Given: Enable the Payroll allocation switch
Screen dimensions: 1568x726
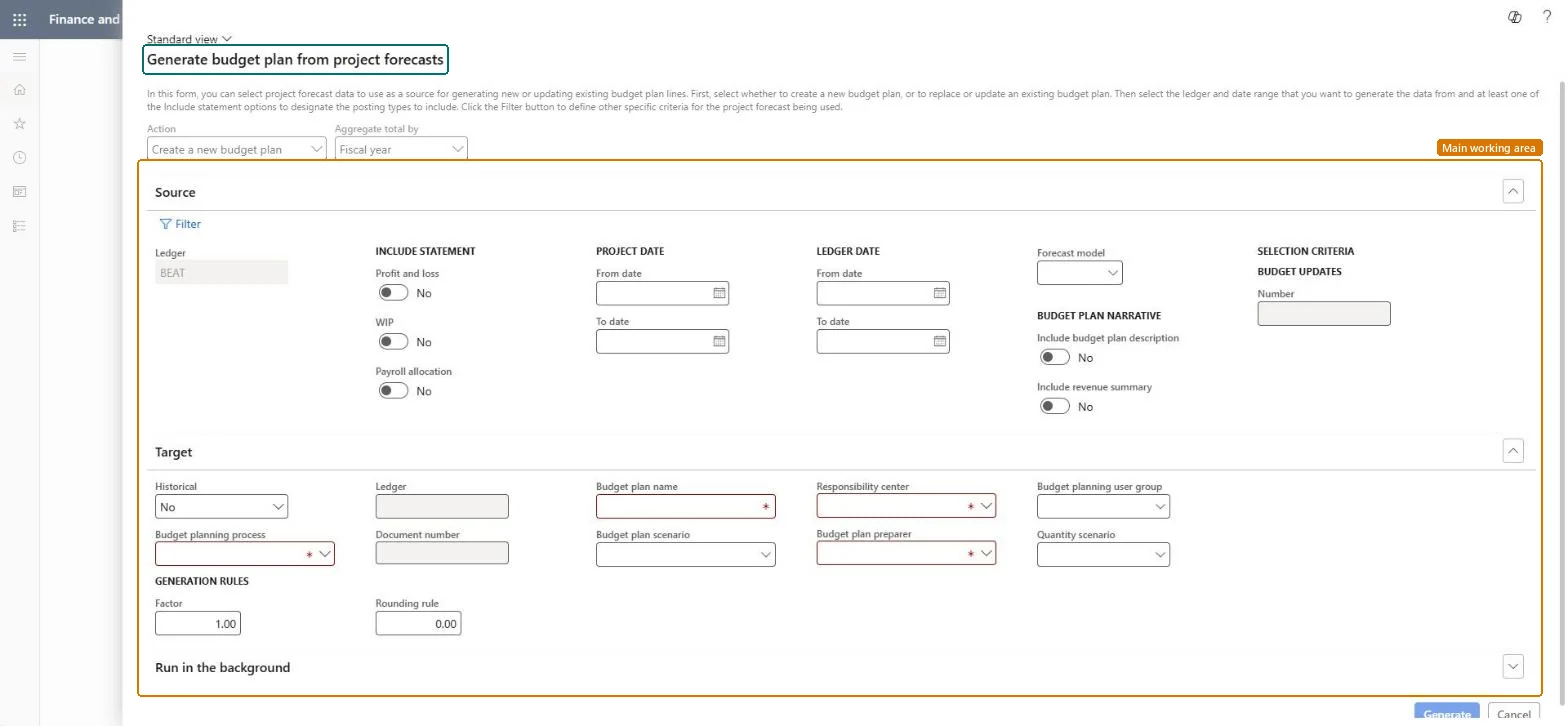Looking at the screenshot, I should 393,391.
